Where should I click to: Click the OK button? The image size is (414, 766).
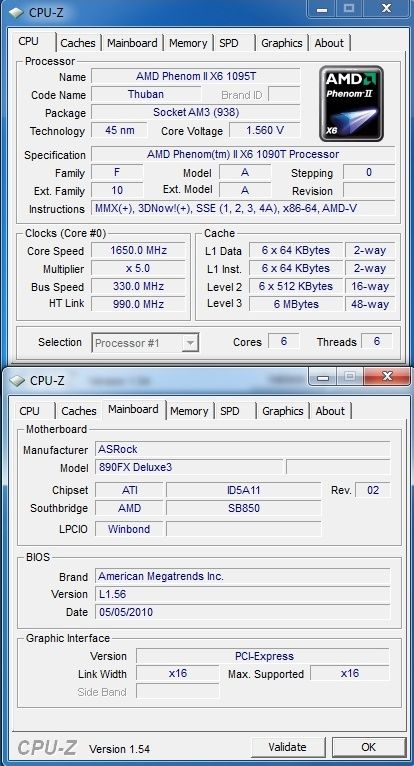pyautogui.click(x=369, y=747)
